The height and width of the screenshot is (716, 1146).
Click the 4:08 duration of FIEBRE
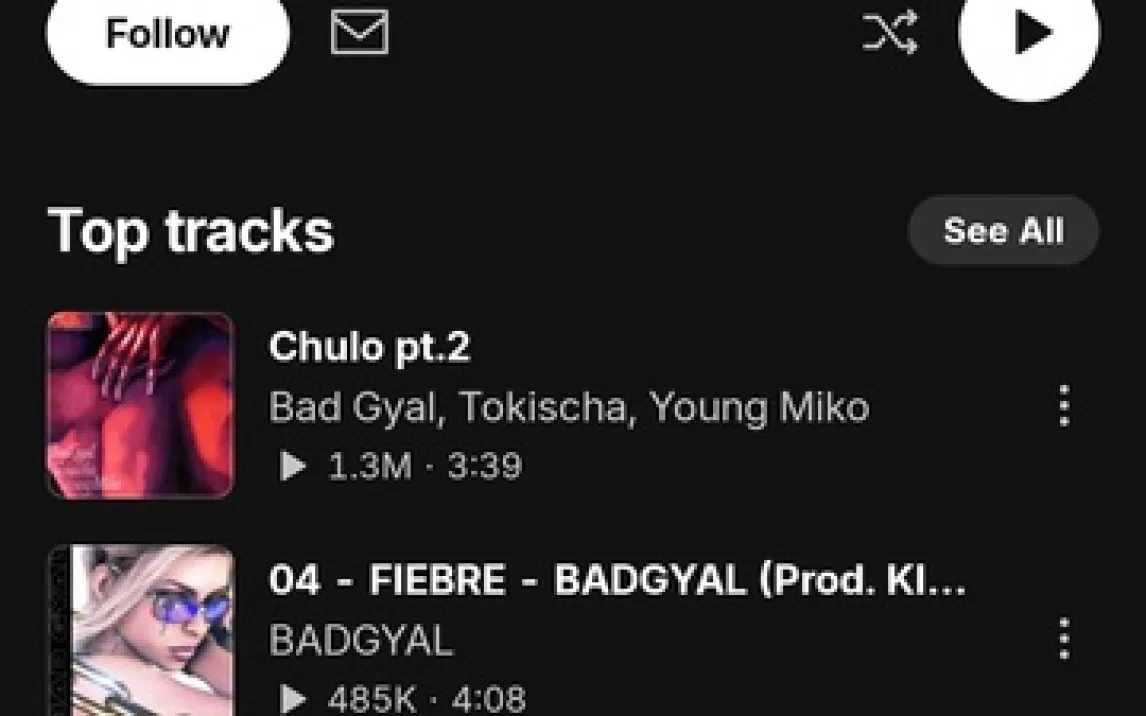[488, 699]
